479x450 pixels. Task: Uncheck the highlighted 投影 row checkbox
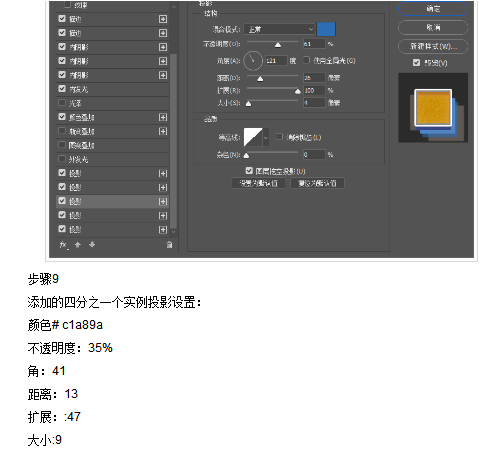pyautogui.click(x=62, y=201)
